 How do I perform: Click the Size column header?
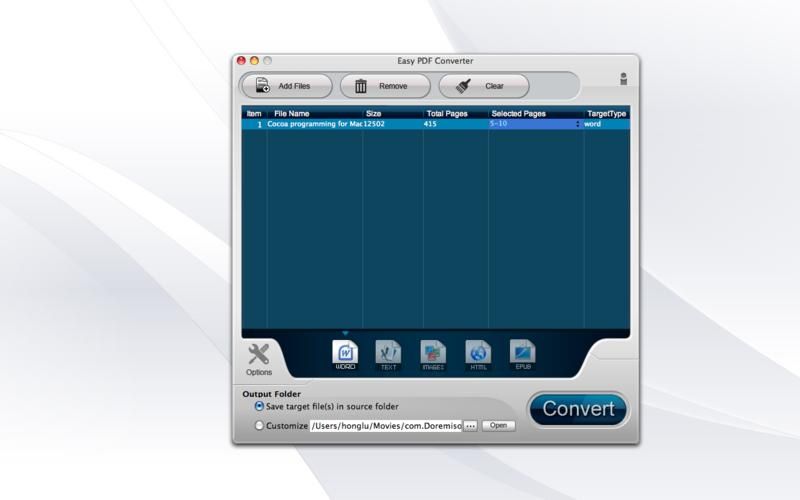click(x=393, y=114)
